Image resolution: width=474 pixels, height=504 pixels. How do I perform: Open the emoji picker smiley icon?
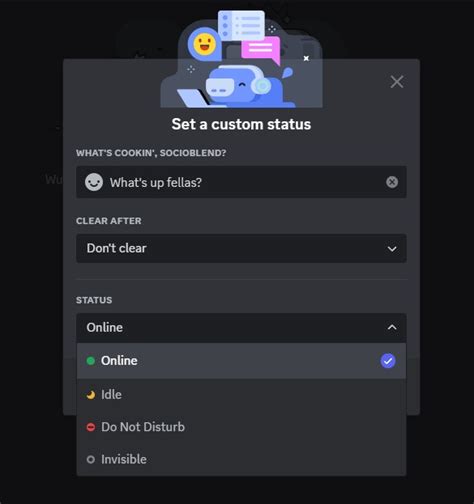click(x=94, y=182)
